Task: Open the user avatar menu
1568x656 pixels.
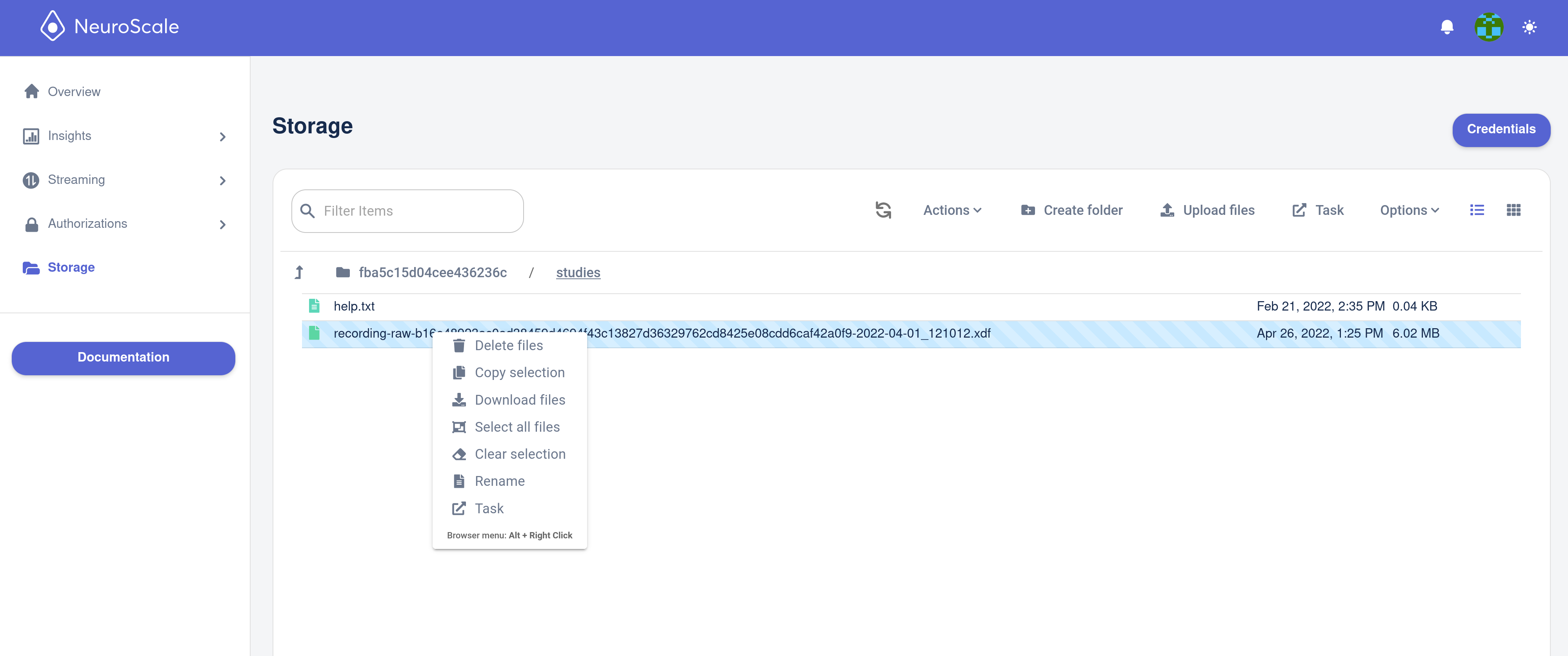Action: pos(1488,27)
